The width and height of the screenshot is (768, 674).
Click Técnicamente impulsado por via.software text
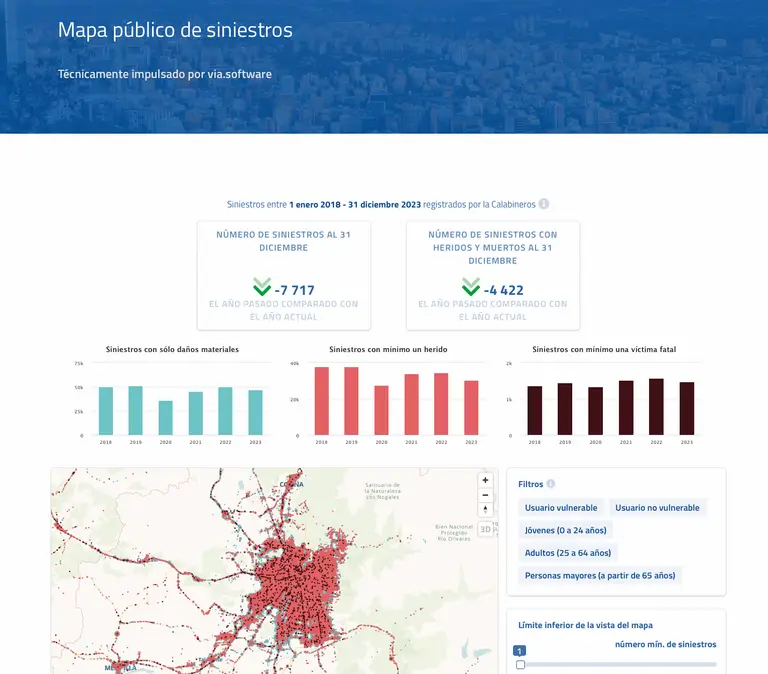165,74
